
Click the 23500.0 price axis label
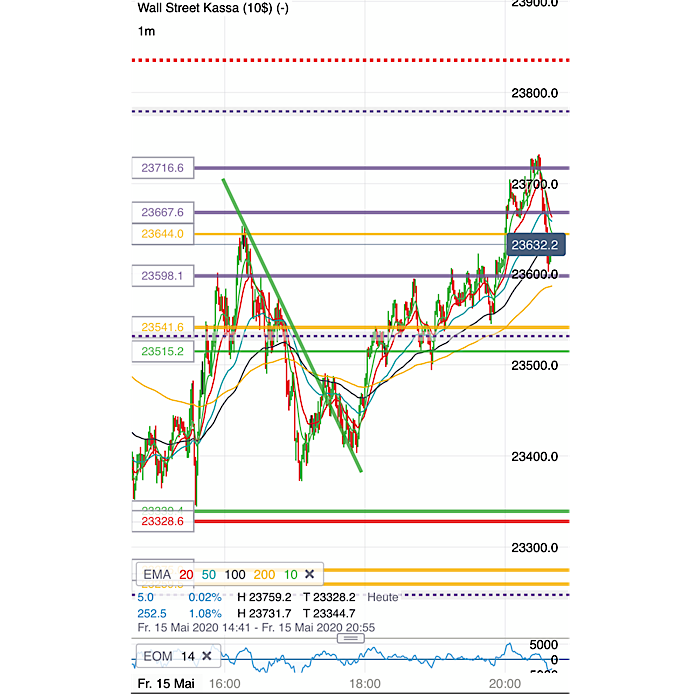pyautogui.click(x=534, y=366)
